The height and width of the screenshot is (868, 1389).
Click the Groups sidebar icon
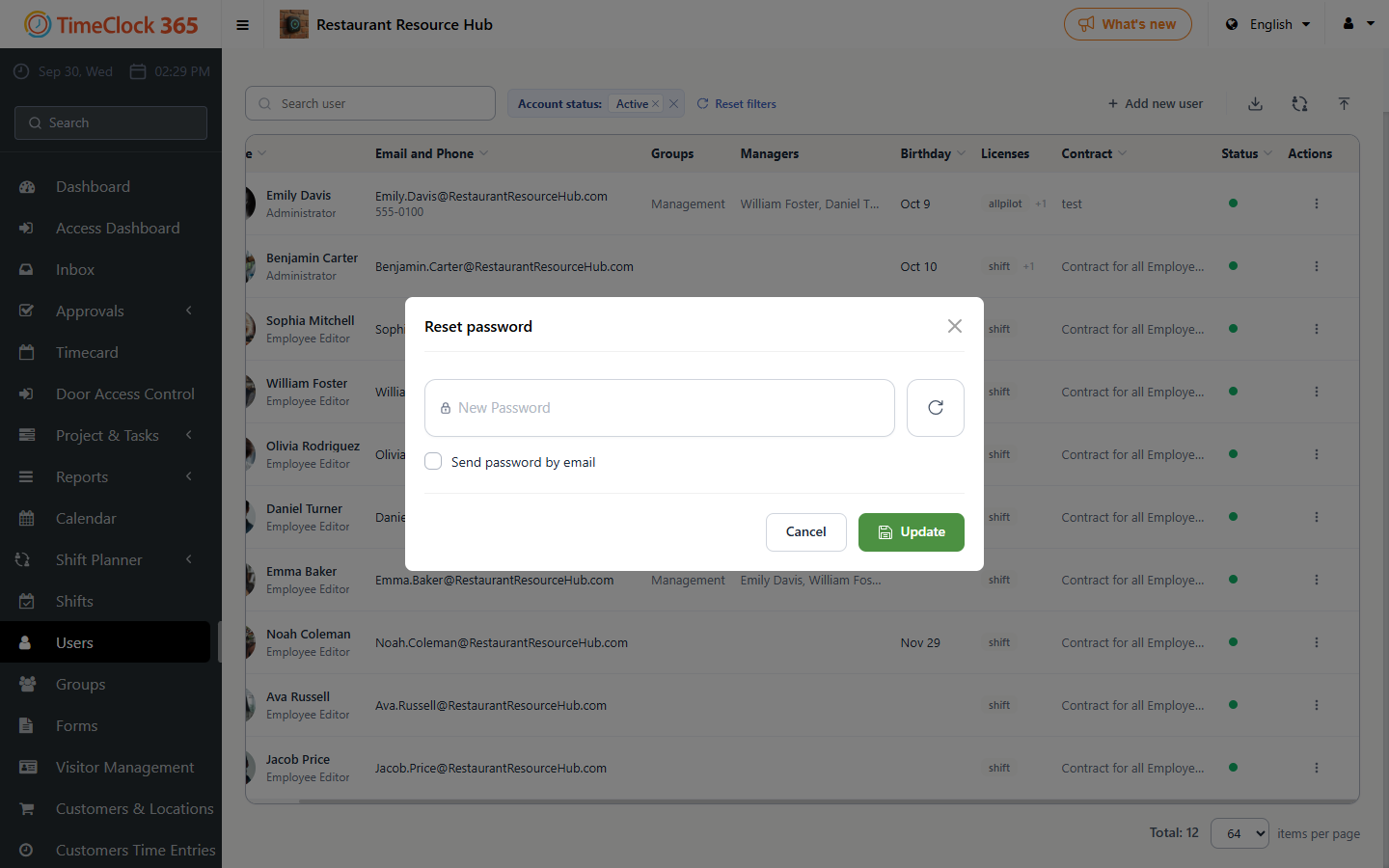tap(27, 684)
